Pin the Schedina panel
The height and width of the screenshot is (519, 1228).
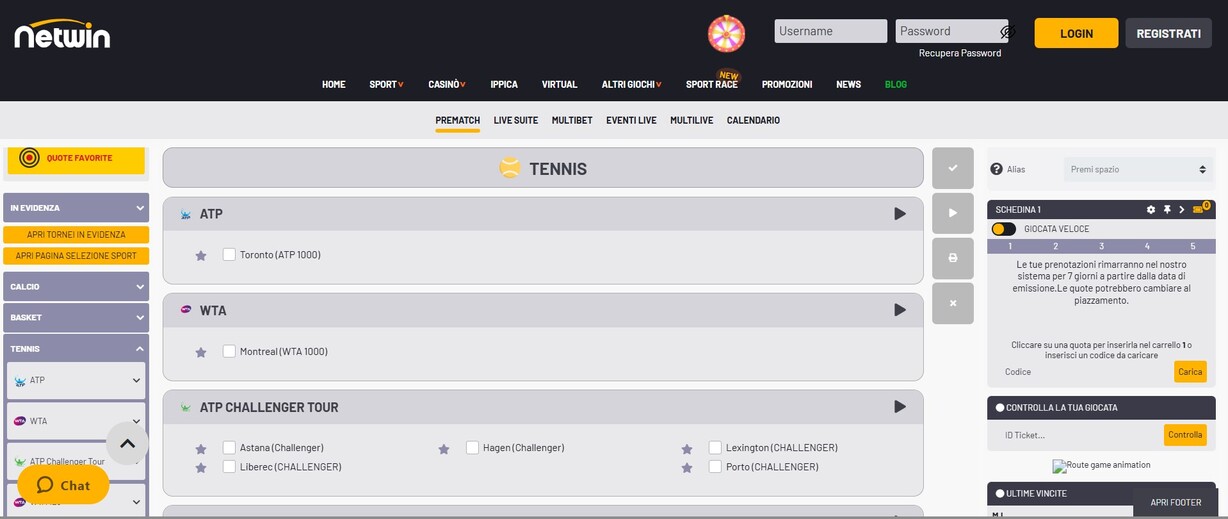click(1167, 210)
